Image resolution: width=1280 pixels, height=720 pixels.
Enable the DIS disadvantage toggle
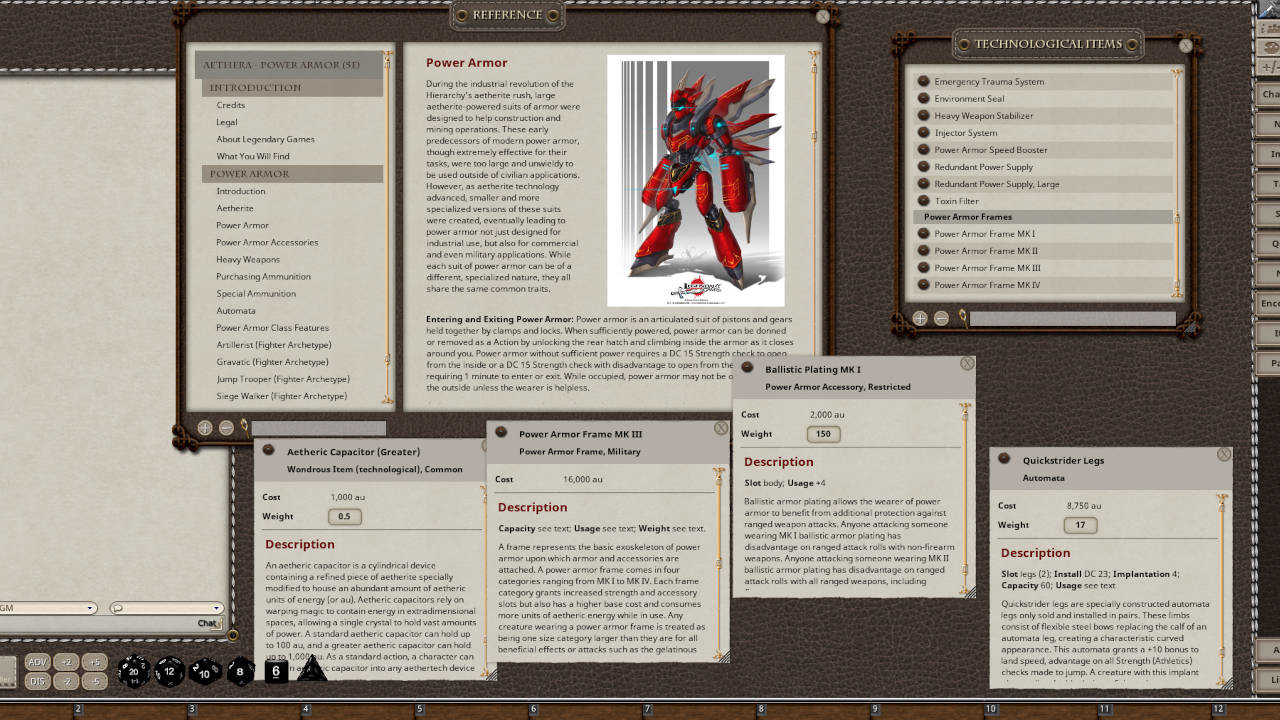(x=38, y=681)
